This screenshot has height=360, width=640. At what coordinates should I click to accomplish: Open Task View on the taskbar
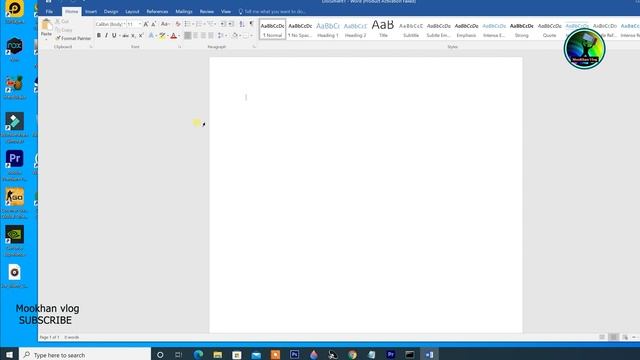[178, 355]
